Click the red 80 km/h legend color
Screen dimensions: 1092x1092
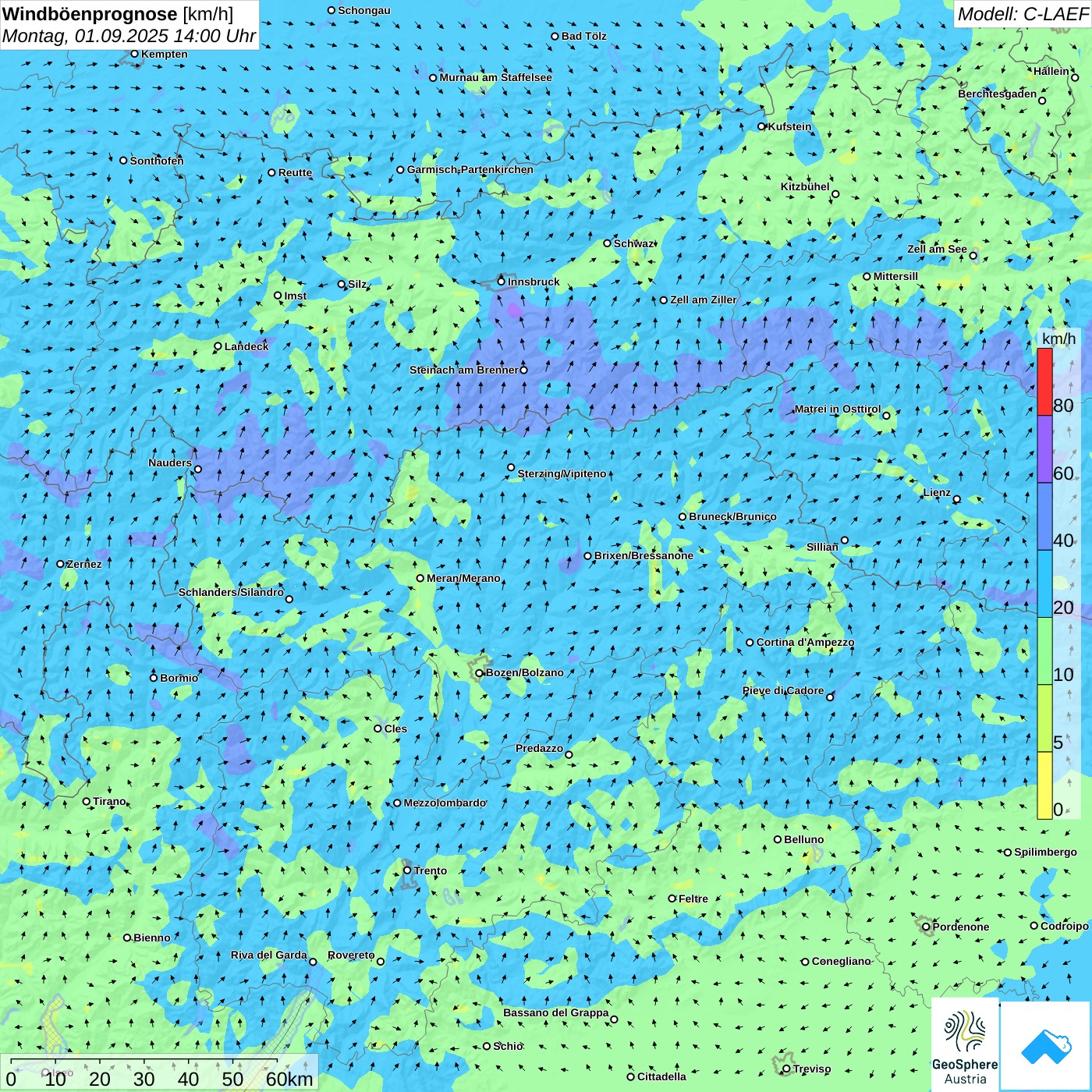(1044, 381)
